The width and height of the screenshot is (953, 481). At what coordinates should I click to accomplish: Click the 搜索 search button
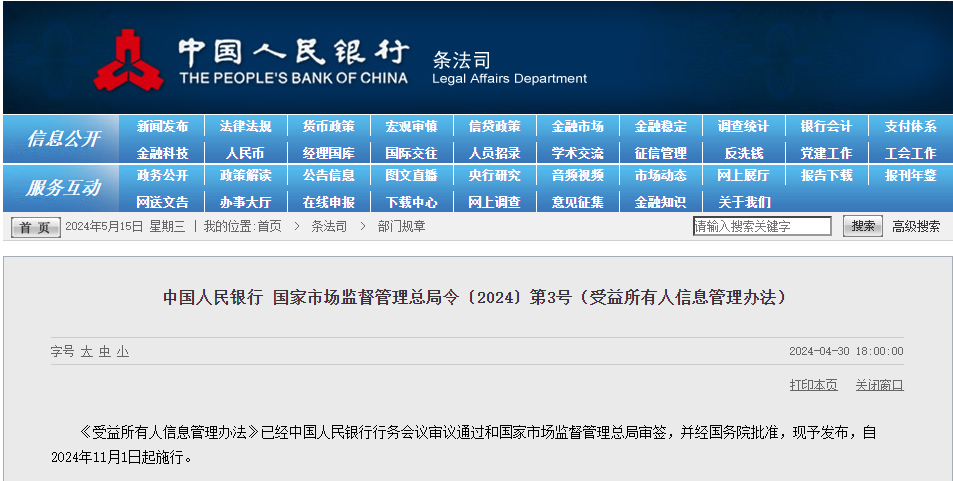point(862,226)
